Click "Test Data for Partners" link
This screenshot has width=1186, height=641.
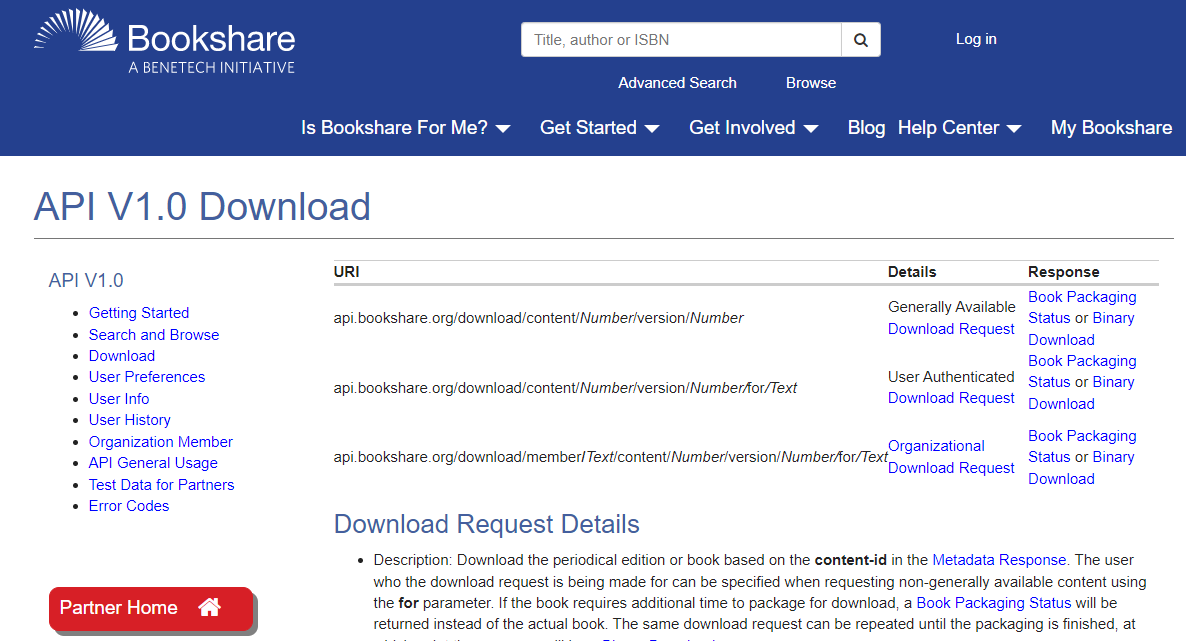[x=161, y=484]
